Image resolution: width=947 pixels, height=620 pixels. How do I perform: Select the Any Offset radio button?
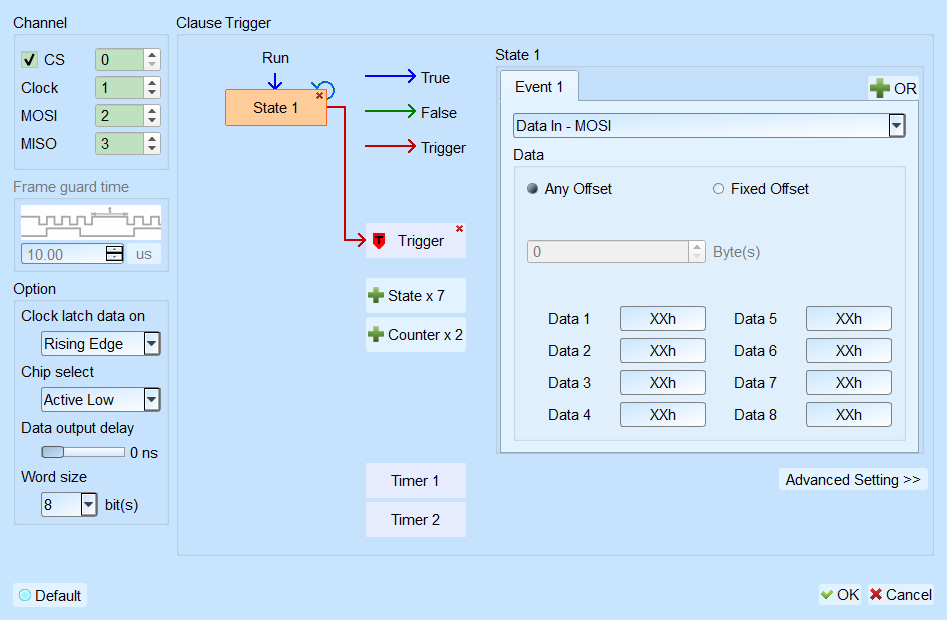pos(532,189)
